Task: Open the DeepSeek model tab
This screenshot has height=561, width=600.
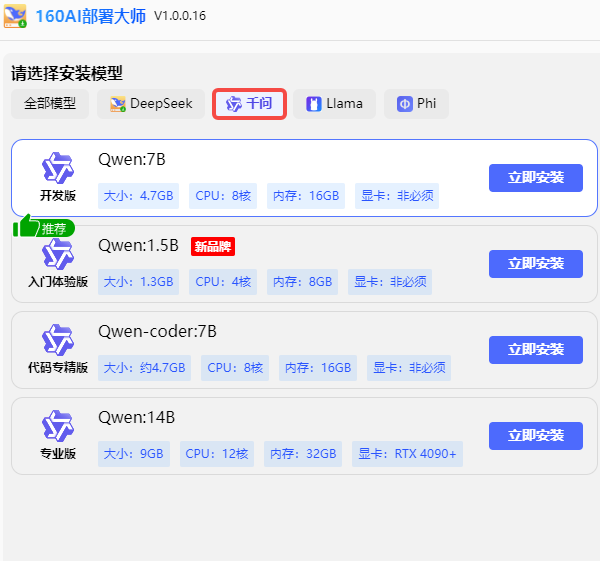Action: pyautogui.click(x=151, y=104)
